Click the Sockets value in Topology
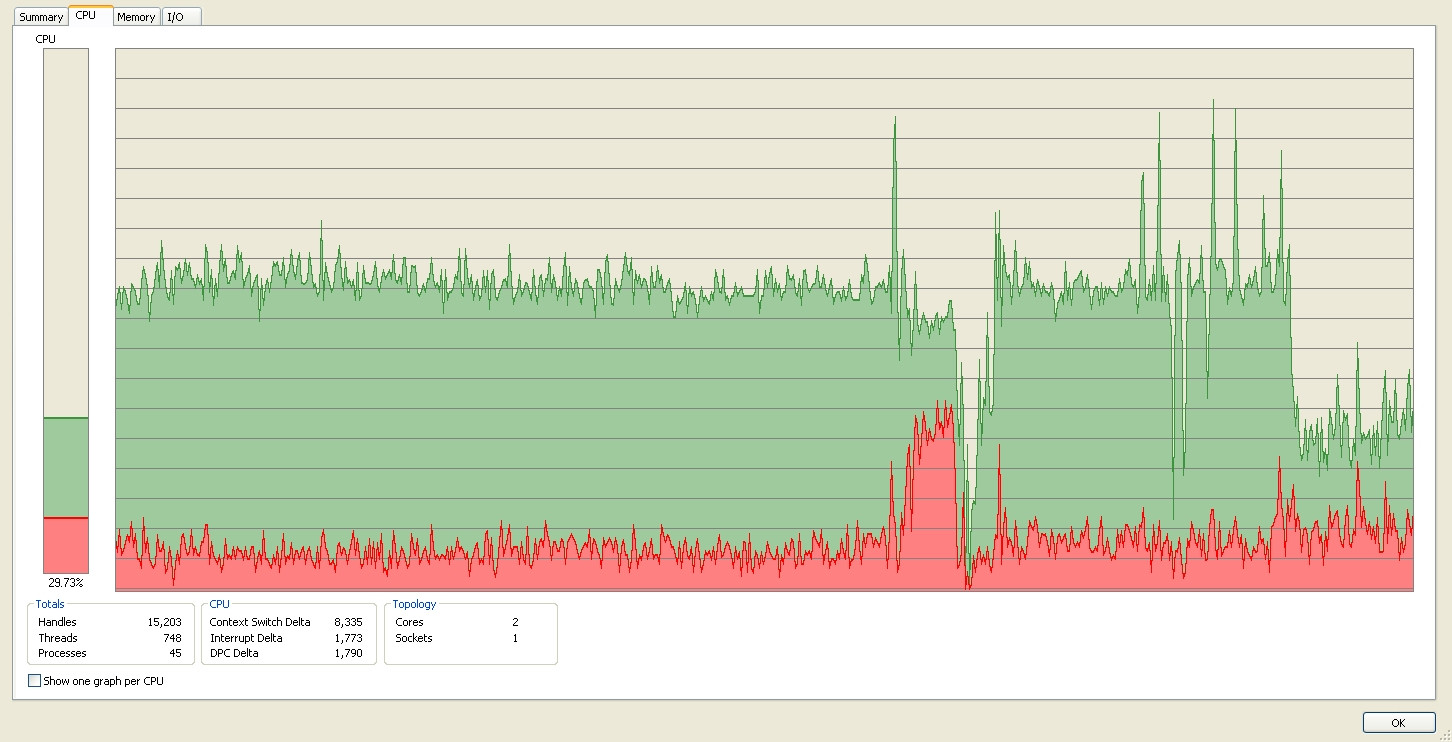The height and width of the screenshot is (742, 1452). pyautogui.click(x=515, y=638)
